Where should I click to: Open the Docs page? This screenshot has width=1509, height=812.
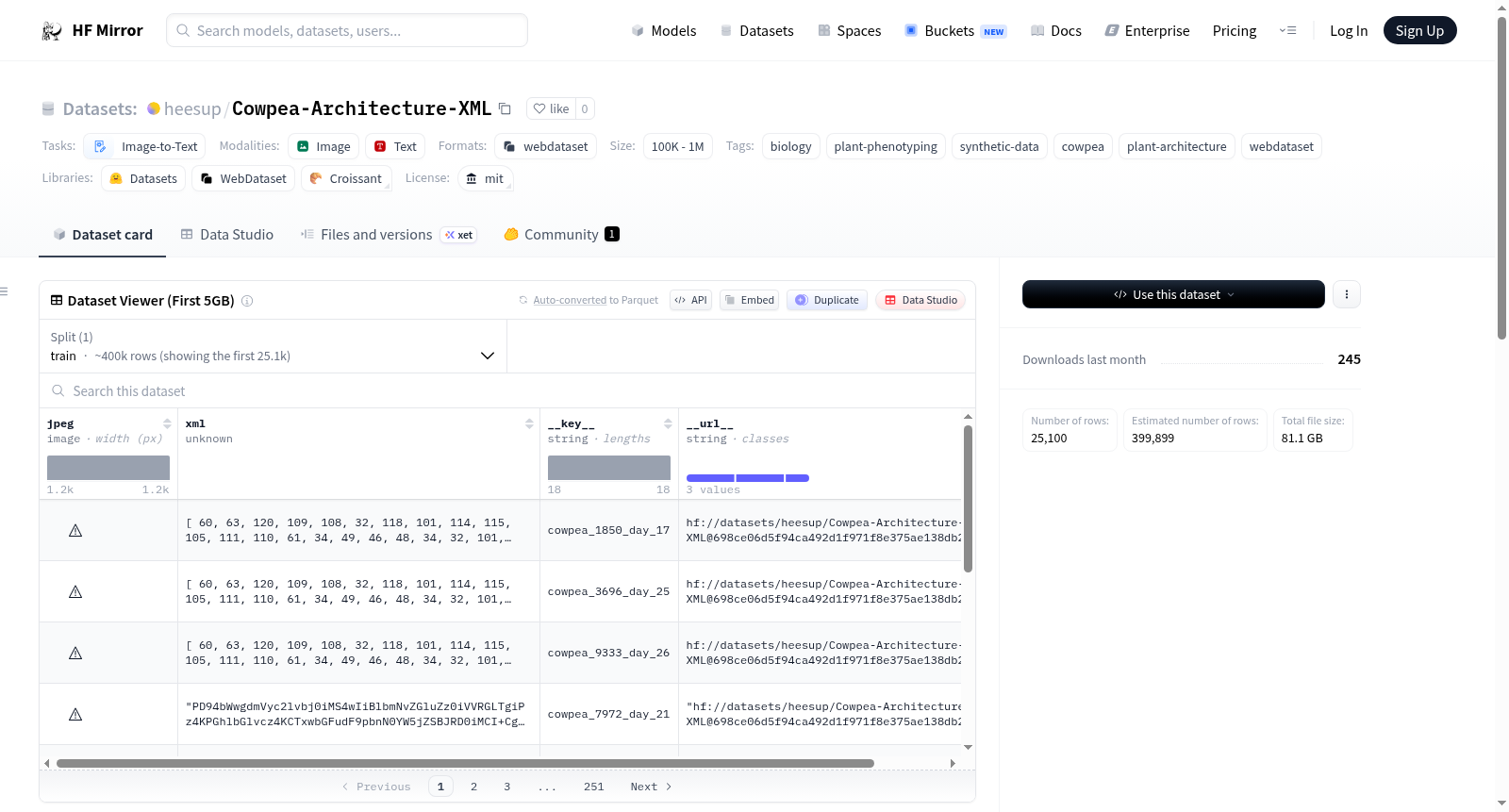pyautogui.click(x=1056, y=31)
